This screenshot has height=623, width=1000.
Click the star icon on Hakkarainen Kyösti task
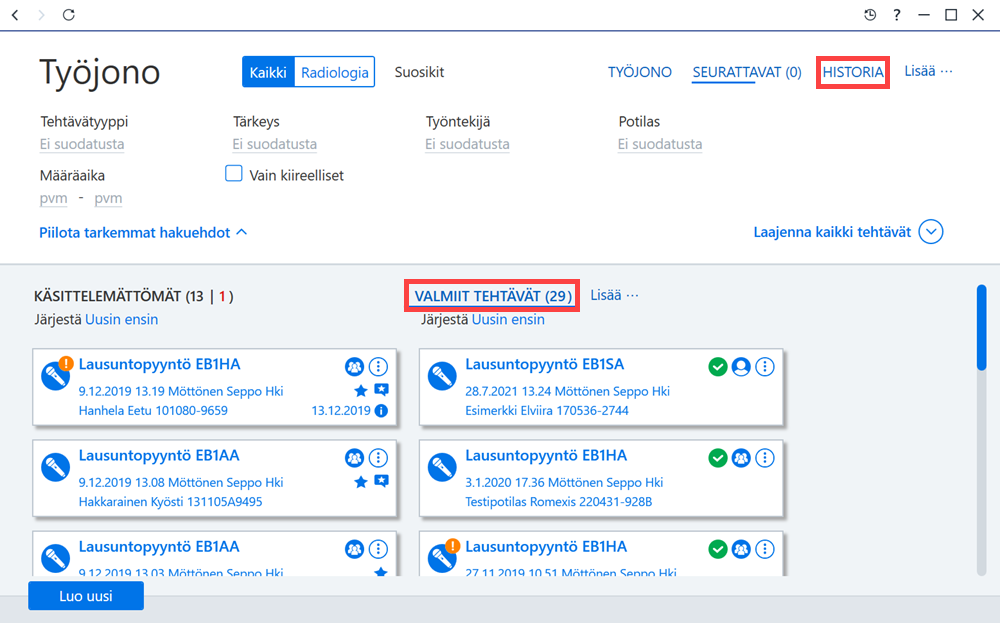pos(361,481)
